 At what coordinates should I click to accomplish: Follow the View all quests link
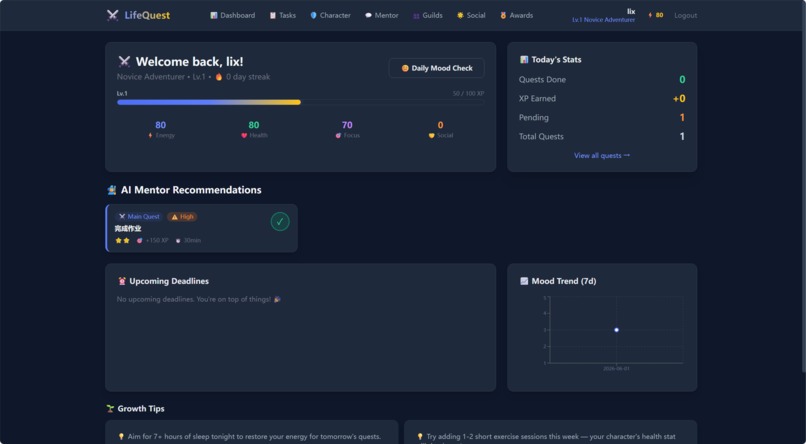pos(602,155)
